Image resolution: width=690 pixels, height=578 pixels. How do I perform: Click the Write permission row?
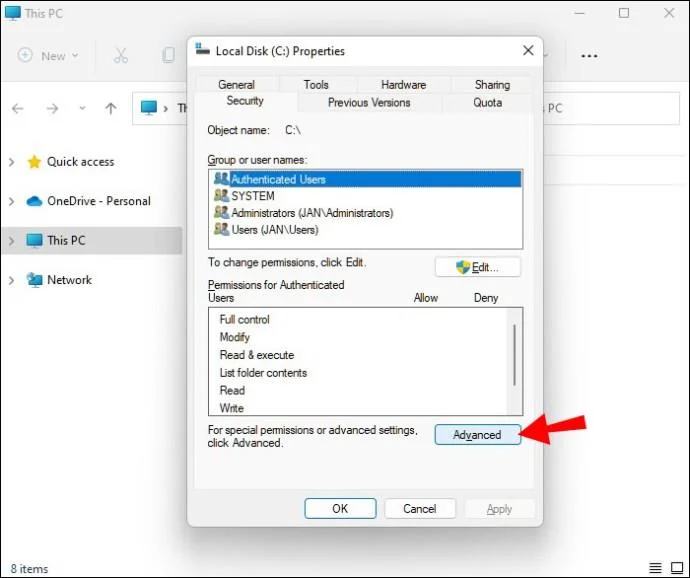tap(358, 408)
